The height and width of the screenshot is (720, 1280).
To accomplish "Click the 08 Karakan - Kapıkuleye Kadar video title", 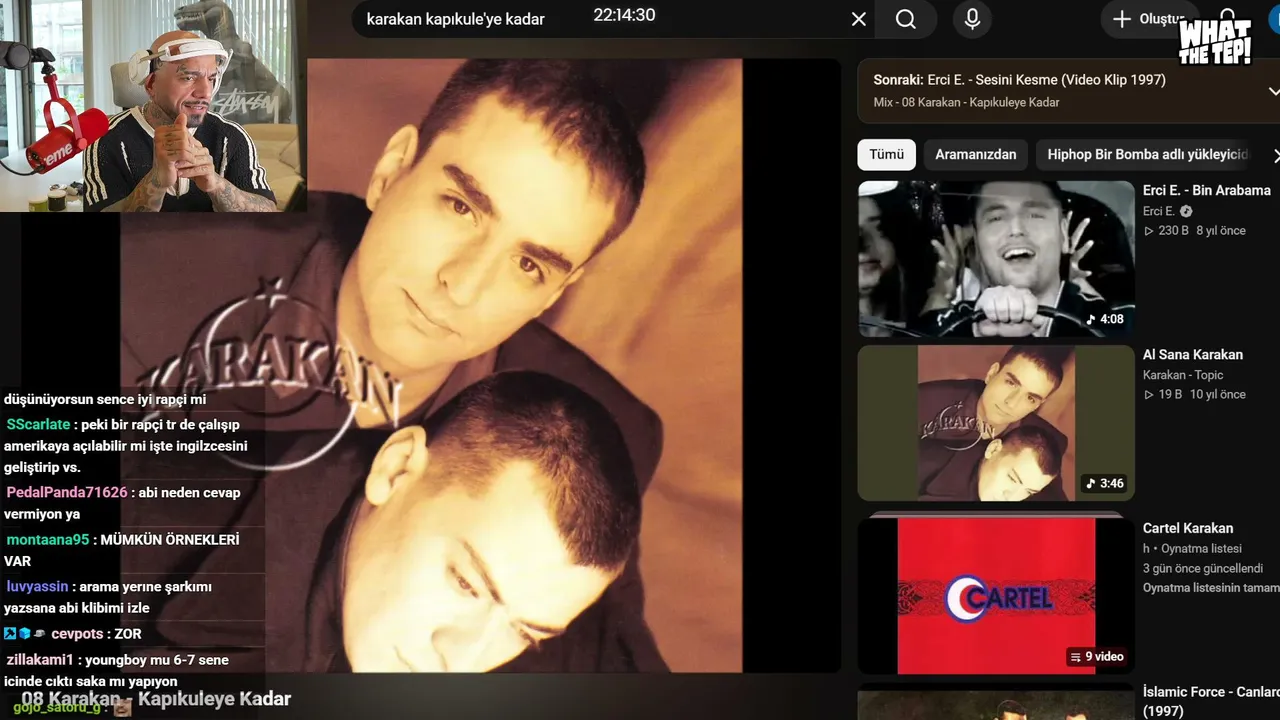I will click(156, 699).
